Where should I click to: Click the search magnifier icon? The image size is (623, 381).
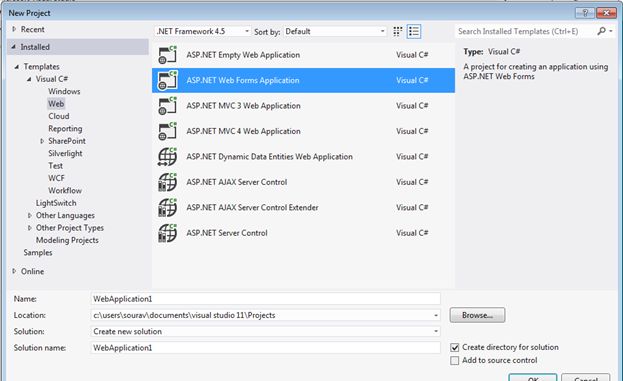602,31
